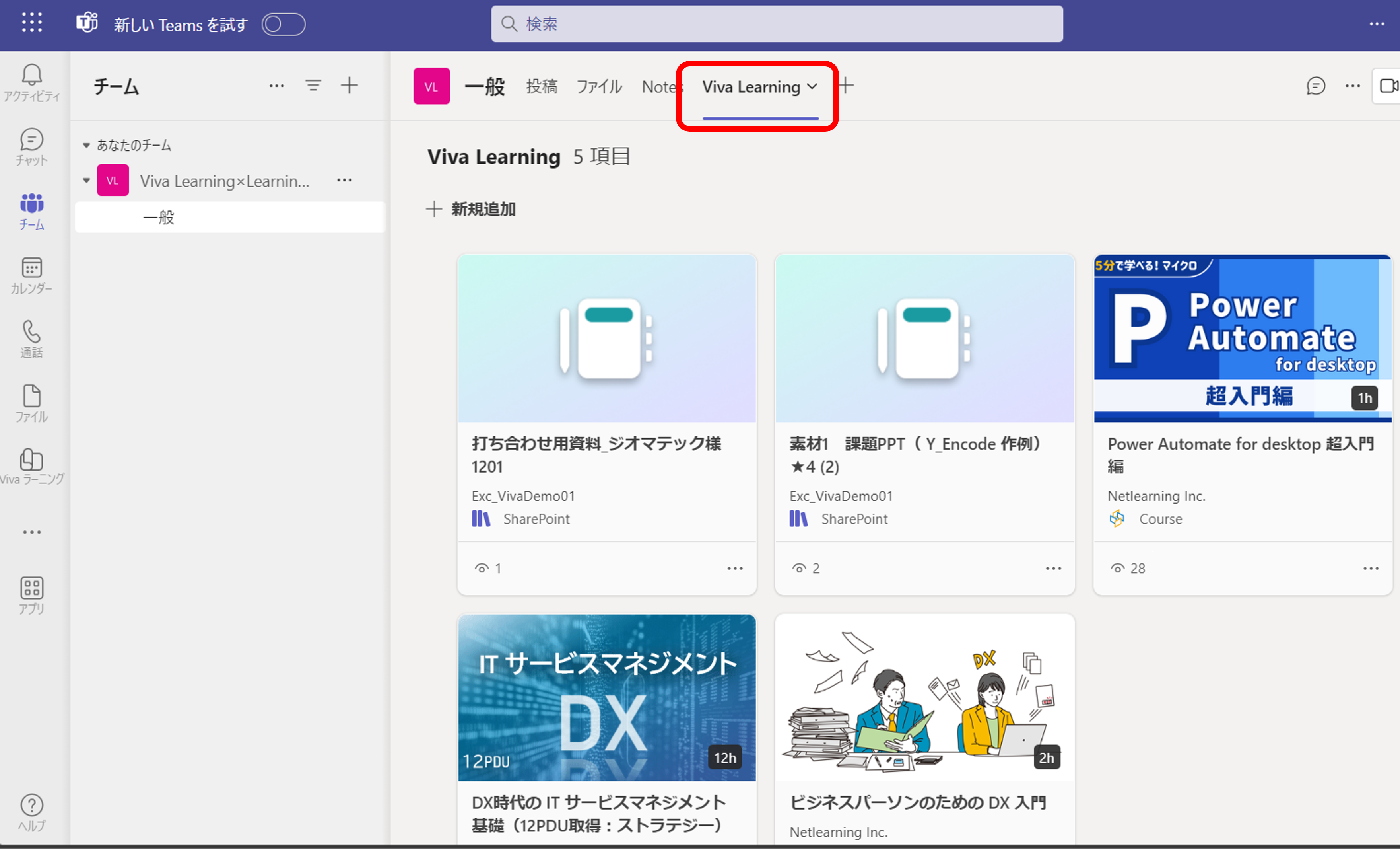Click the VL channel avatar in header

click(432, 86)
